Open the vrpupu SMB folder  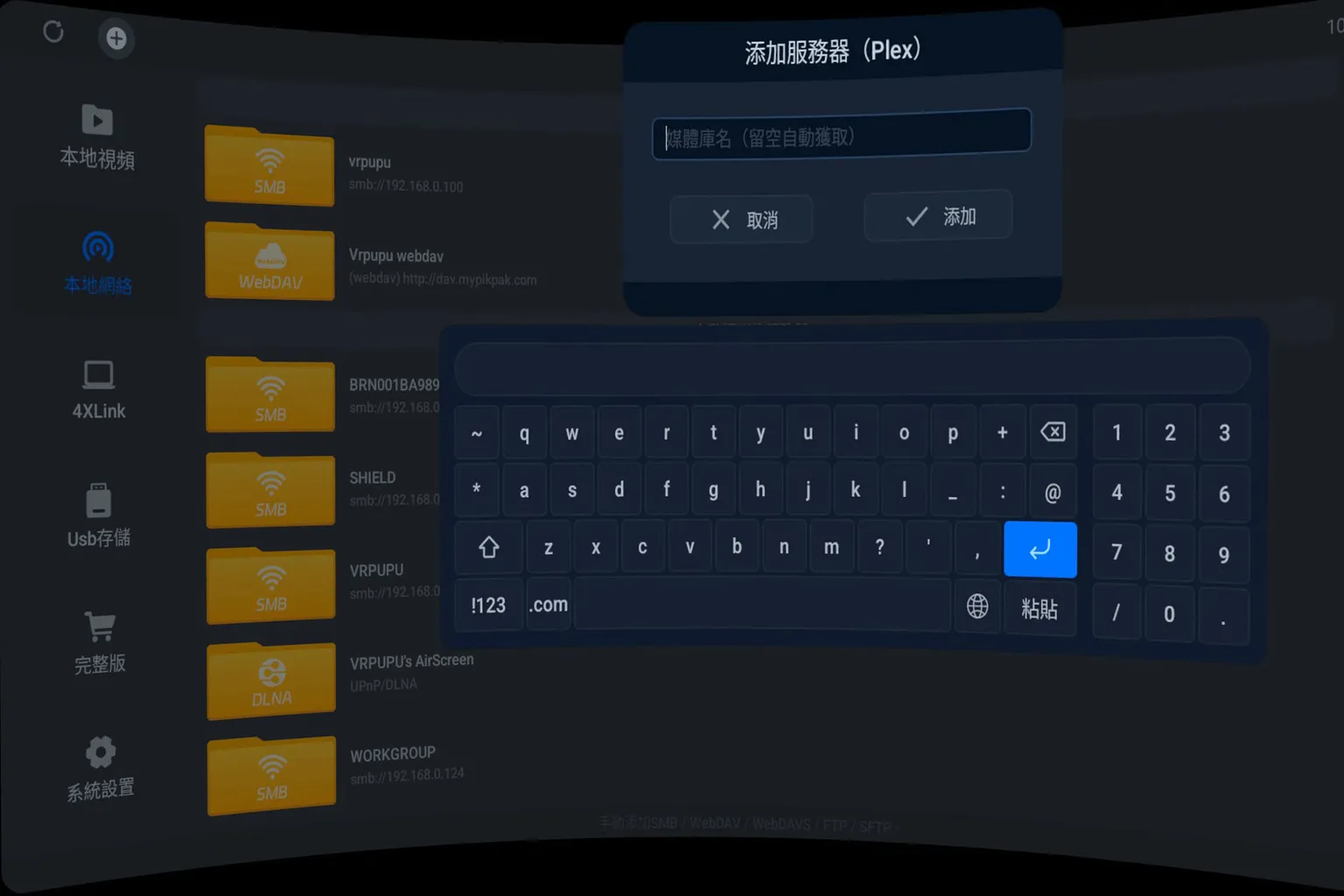(269, 166)
